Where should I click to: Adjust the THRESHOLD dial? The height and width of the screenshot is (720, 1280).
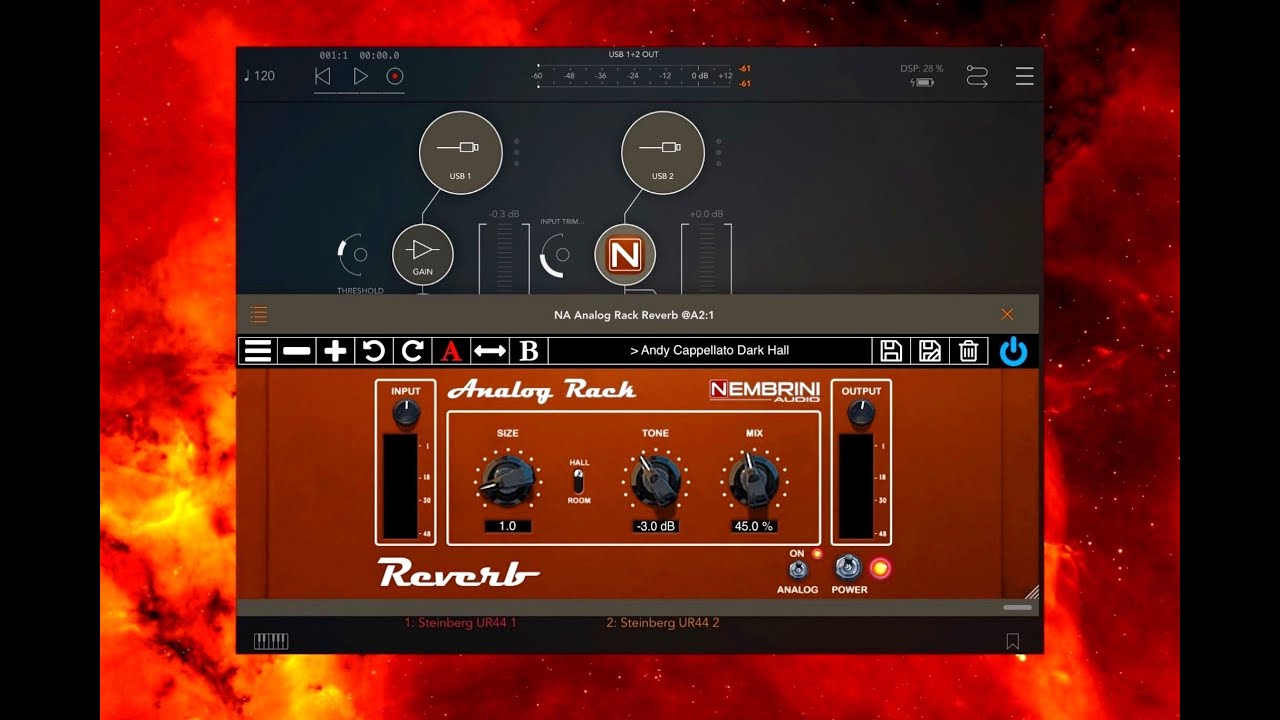pyautogui.click(x=354, y=255)
